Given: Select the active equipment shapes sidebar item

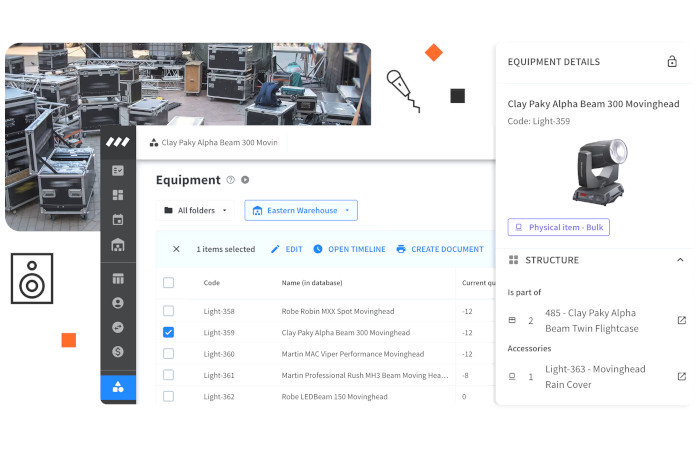Looking at the screenshot, I should [x=118, y=387].
